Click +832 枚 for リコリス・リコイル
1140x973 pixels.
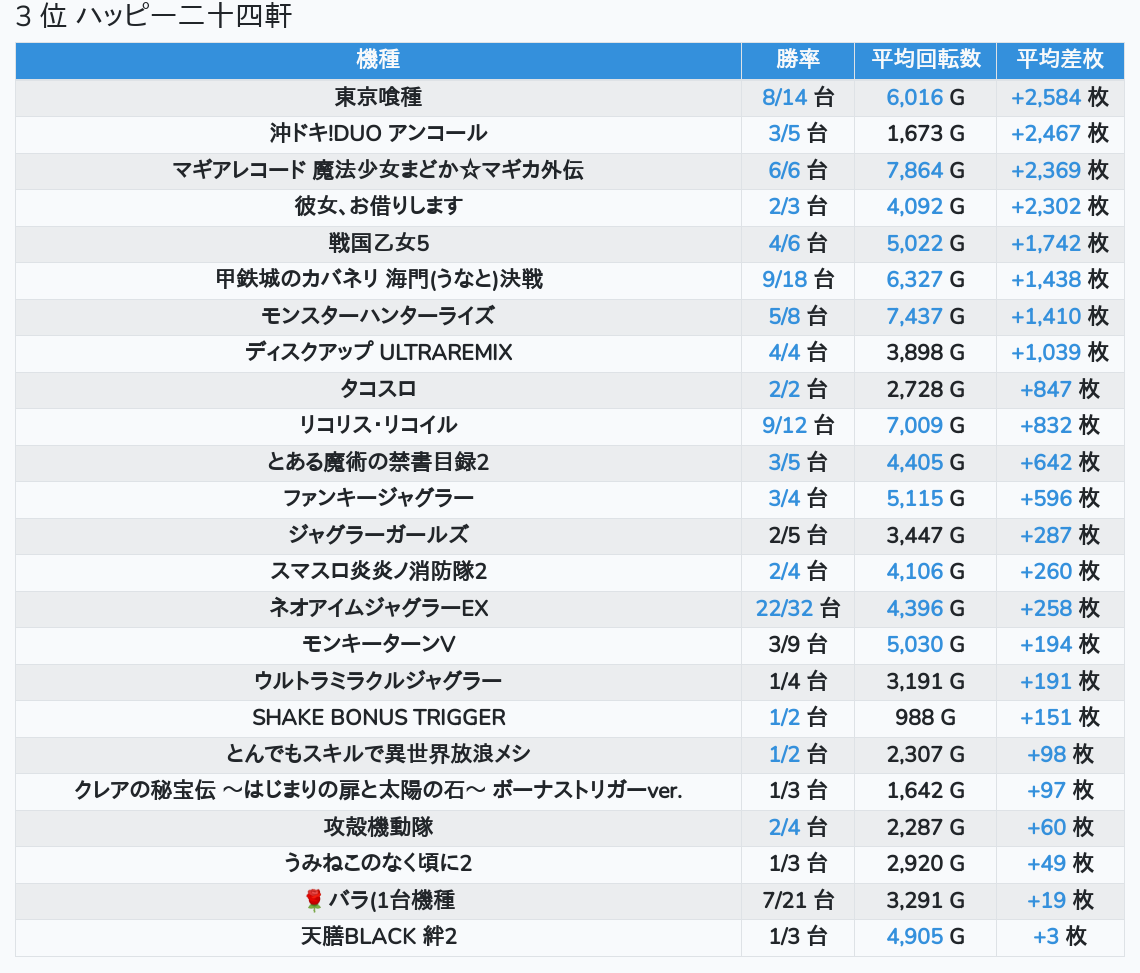1060,425
